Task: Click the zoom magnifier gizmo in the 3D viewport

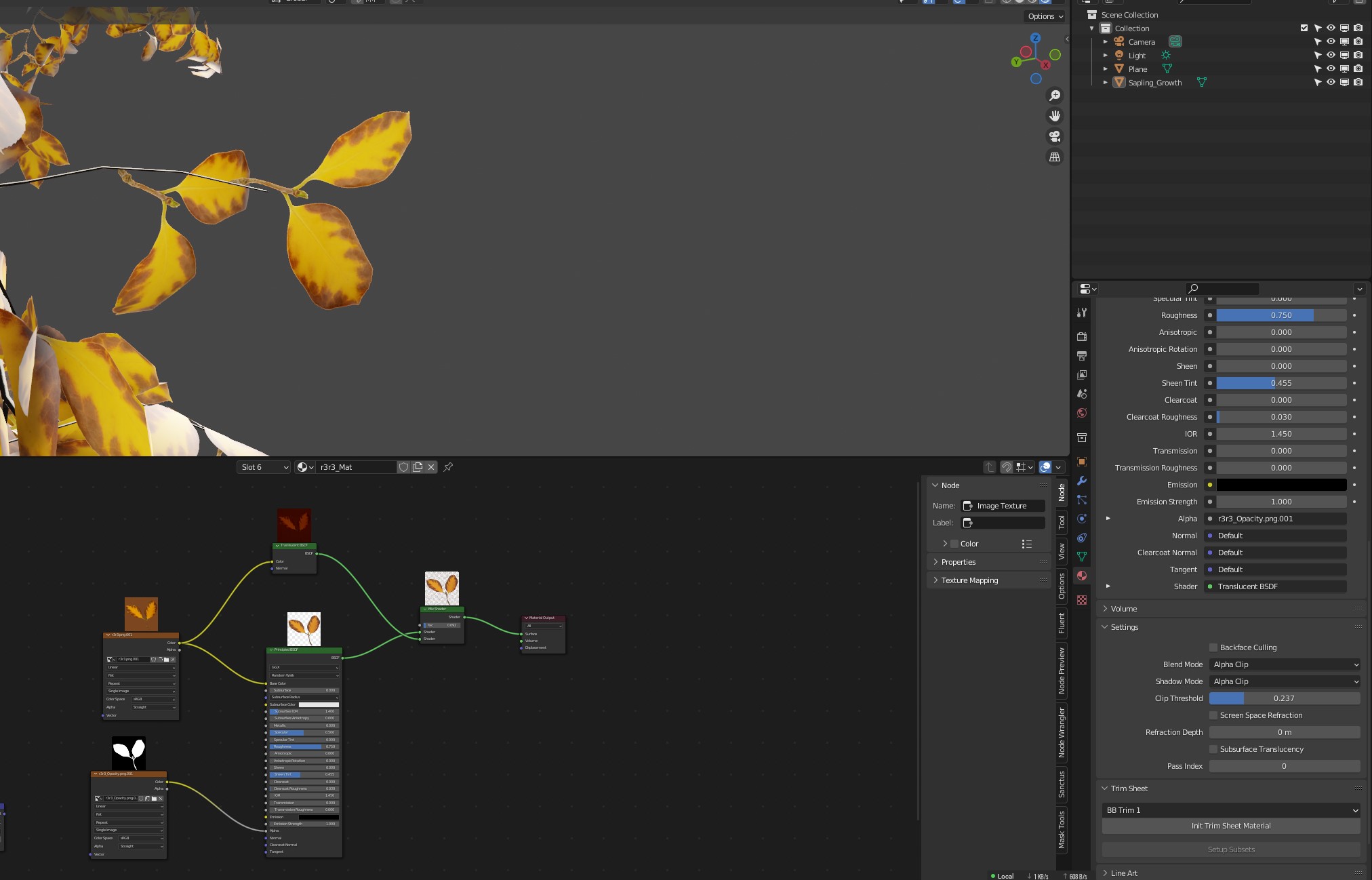Action: point(1055,95)
